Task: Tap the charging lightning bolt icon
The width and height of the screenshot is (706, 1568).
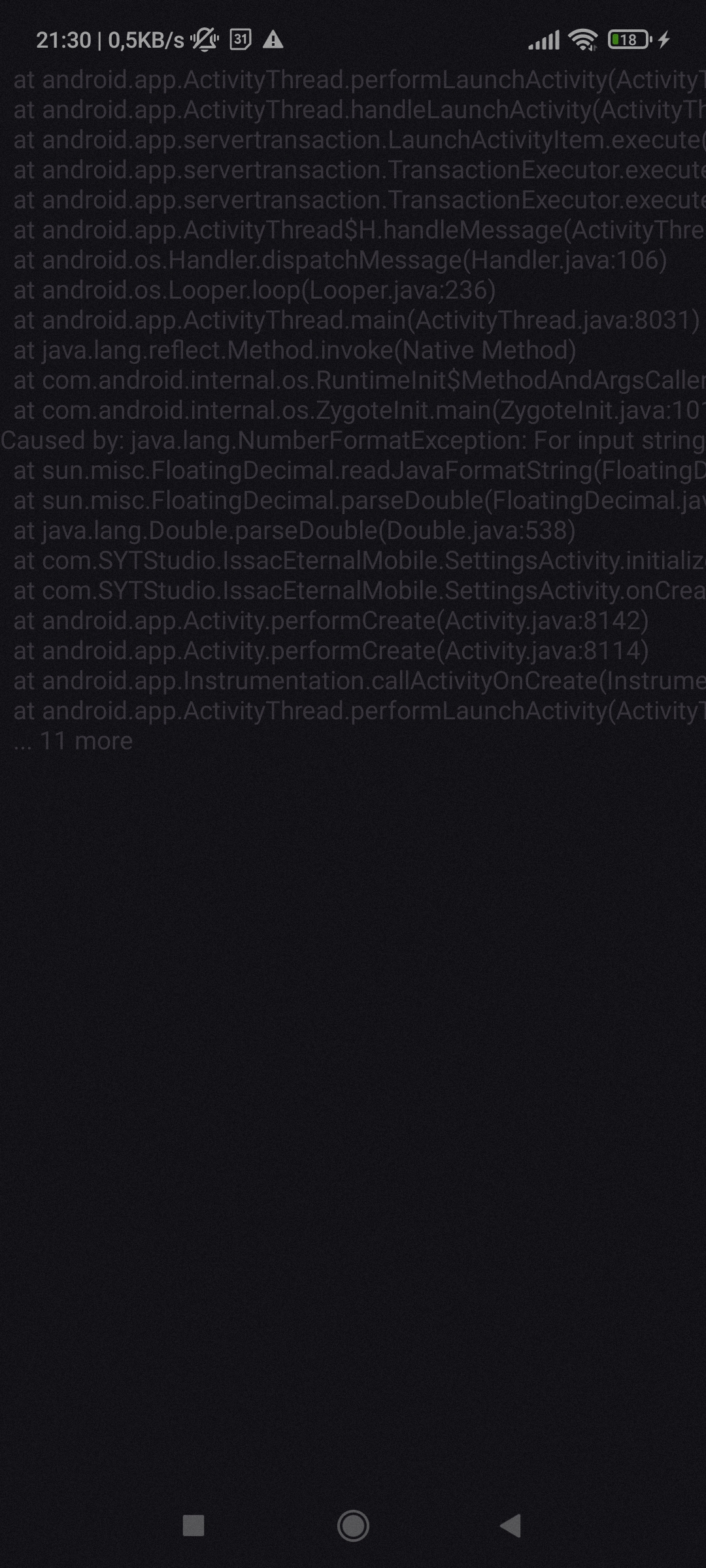Action: tap(664, 40)
